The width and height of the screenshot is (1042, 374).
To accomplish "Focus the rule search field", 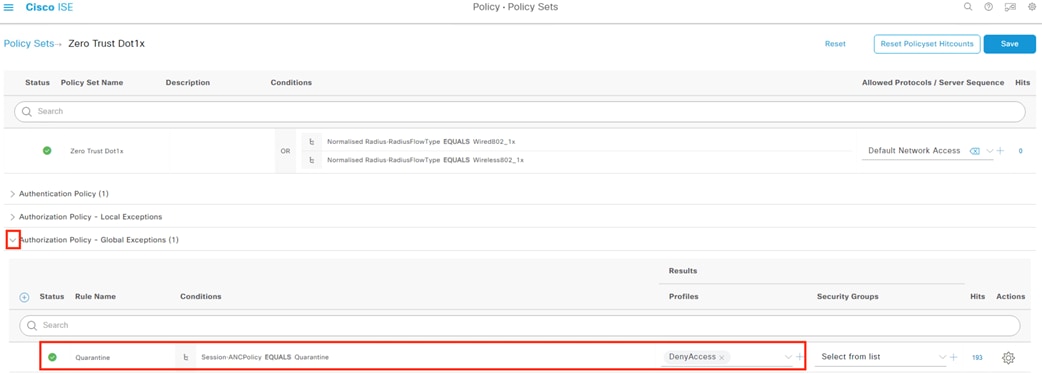I will (520, 326).
